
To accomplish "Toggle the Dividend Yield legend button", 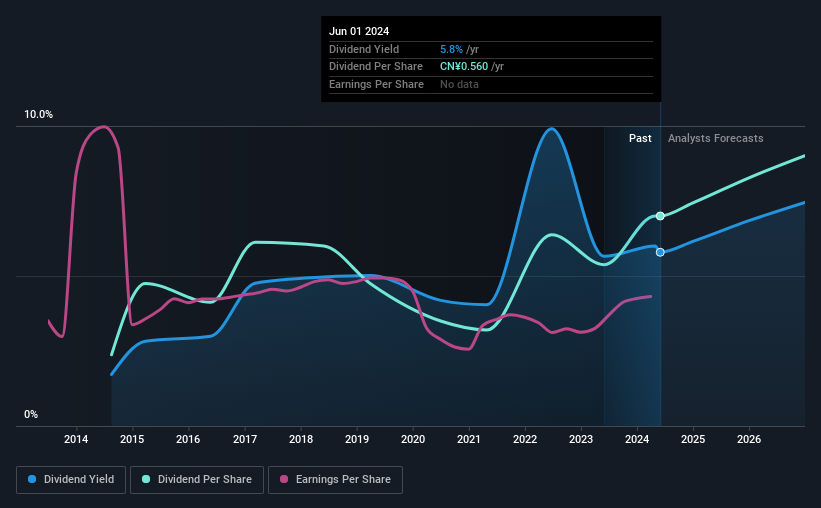I will pos(71,480).
